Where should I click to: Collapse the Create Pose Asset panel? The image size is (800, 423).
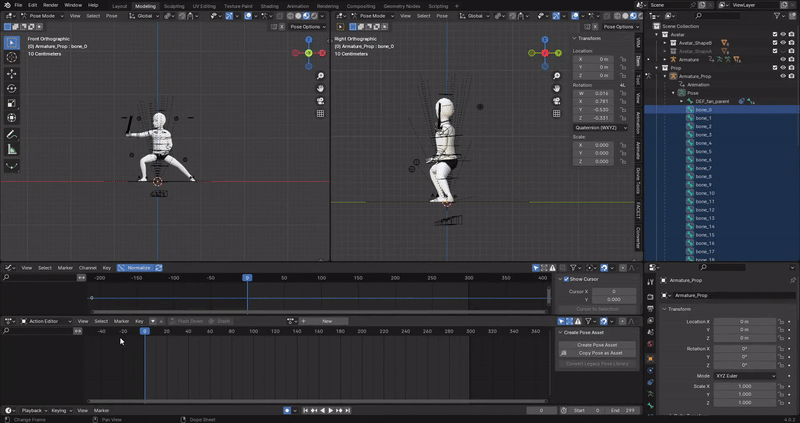[561, 332]
